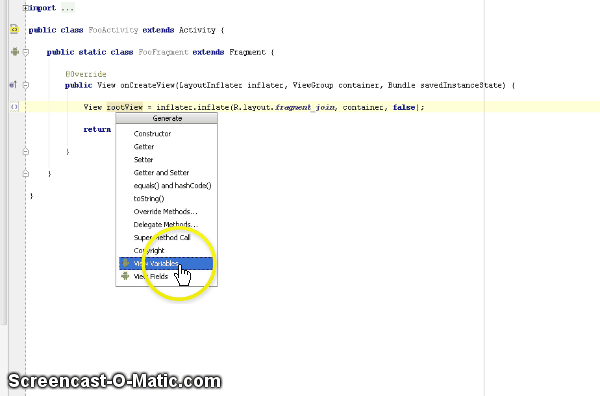The image size is (600, 396).
Task: Select Getter and Setter option
Action: point(161,173)
